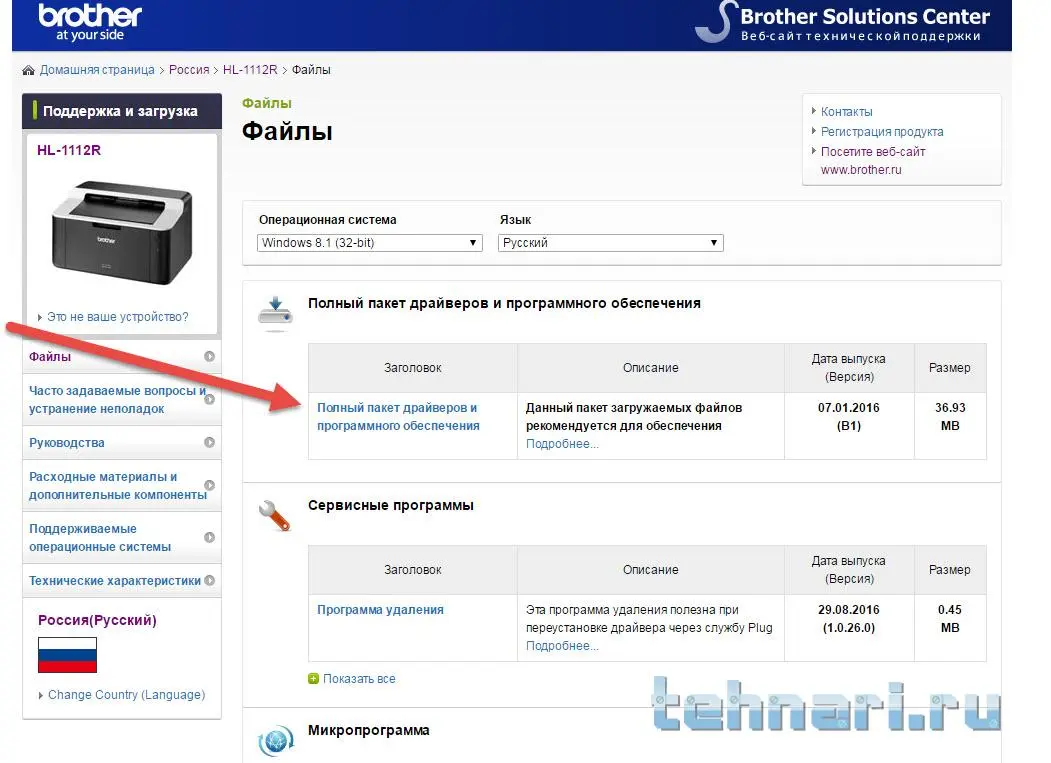The height and width of the screenshot is (763, 1051).
Task: Open the Язык dropdown
Action: (611, 243)
